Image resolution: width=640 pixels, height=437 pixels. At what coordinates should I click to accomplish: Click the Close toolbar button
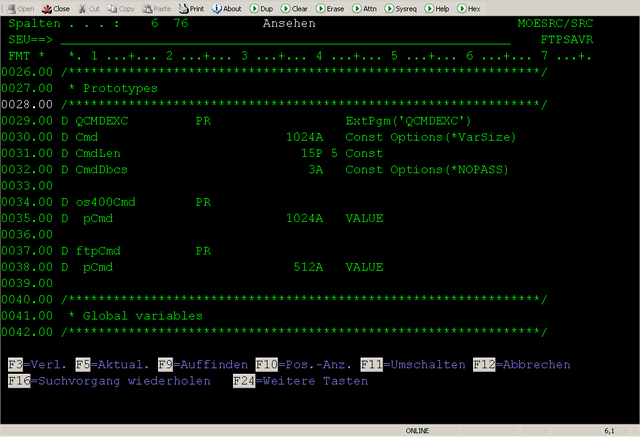tap(56, 9)
